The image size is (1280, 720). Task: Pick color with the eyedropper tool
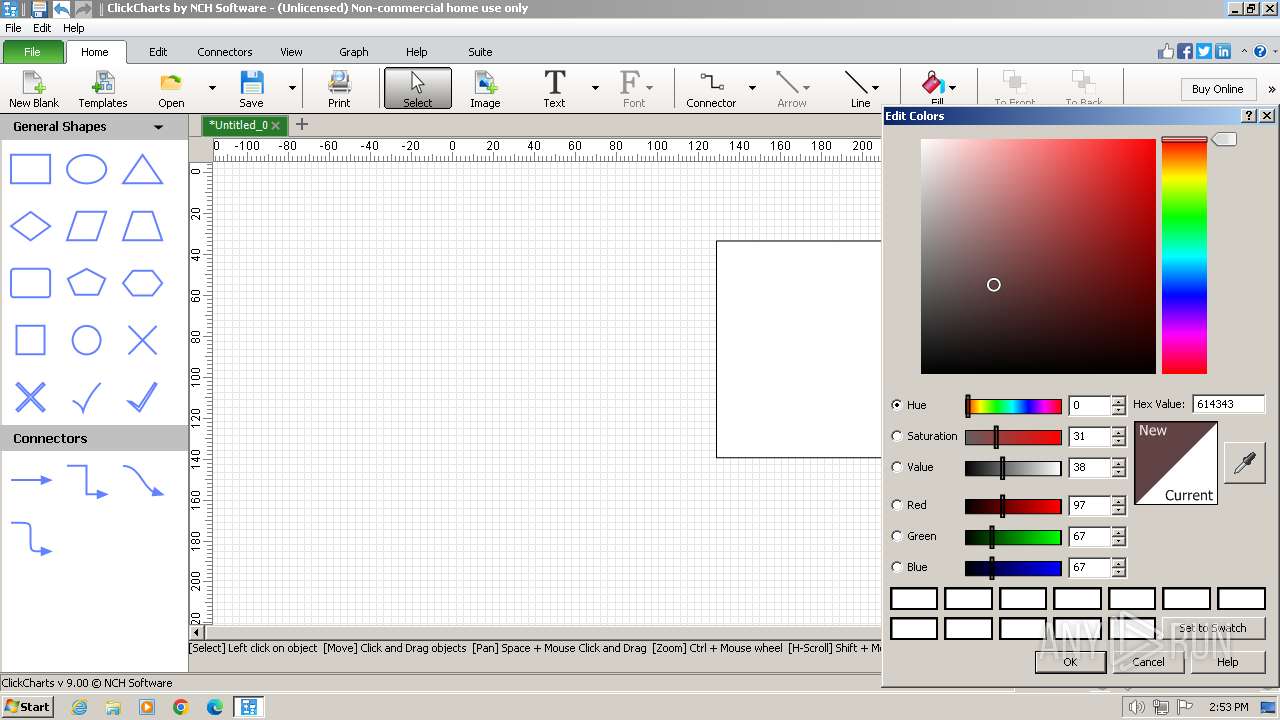pos(1244,463)
